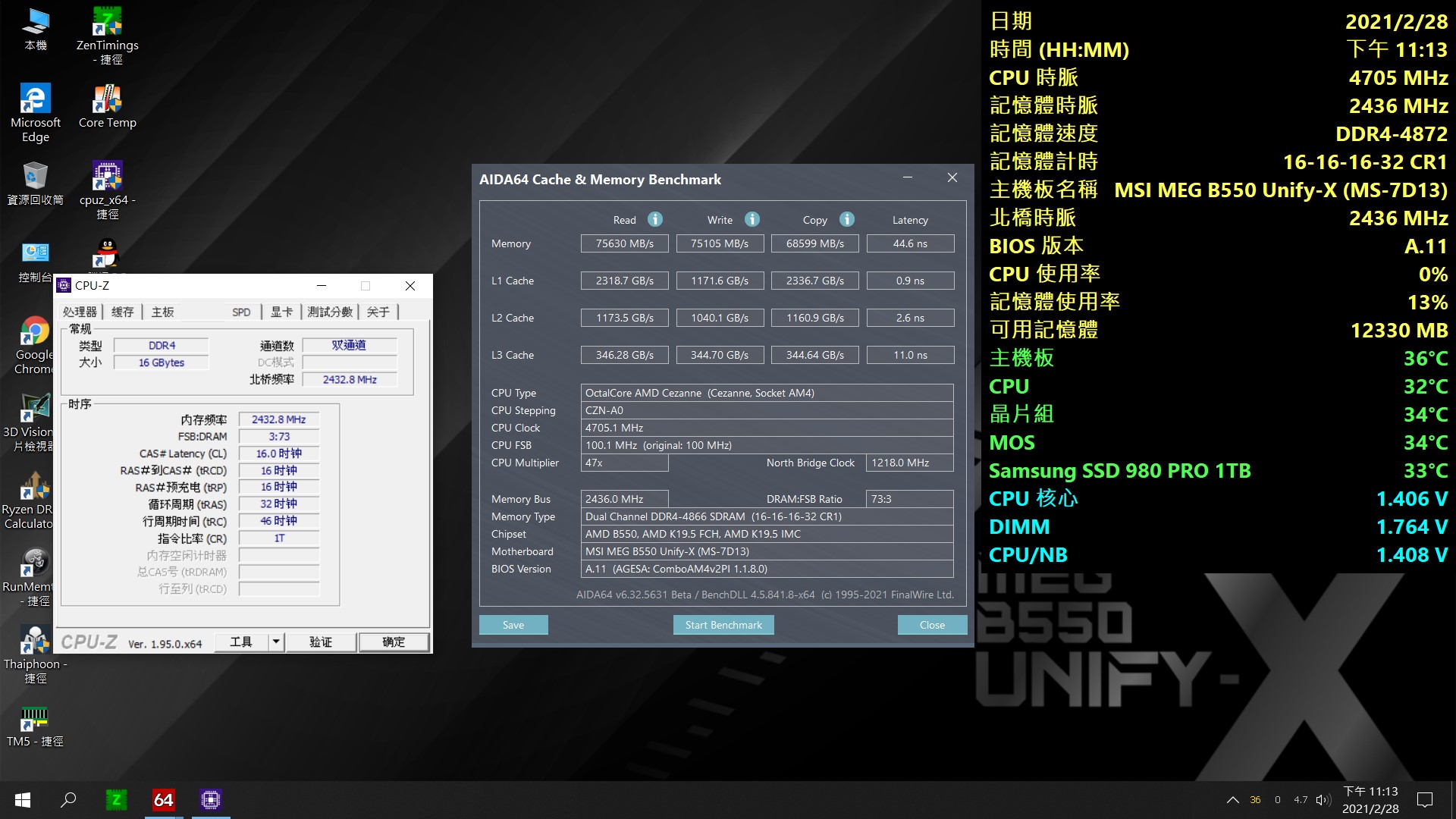Viewport: 1456px width, 819px height.
Task: Switch to ZenTimings in the taskbar
Action: 116,800
